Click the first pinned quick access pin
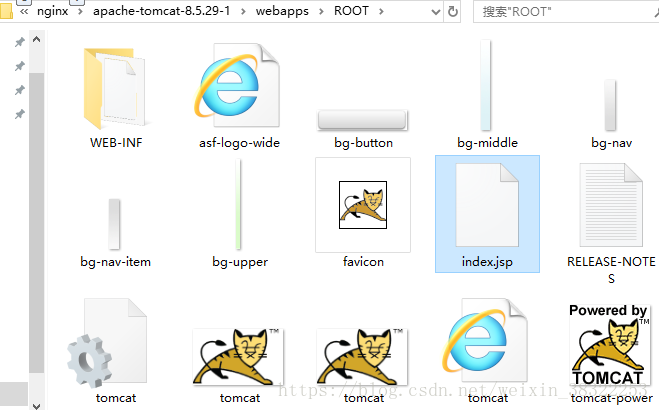 pyautogui.click(x=19, y=42)
